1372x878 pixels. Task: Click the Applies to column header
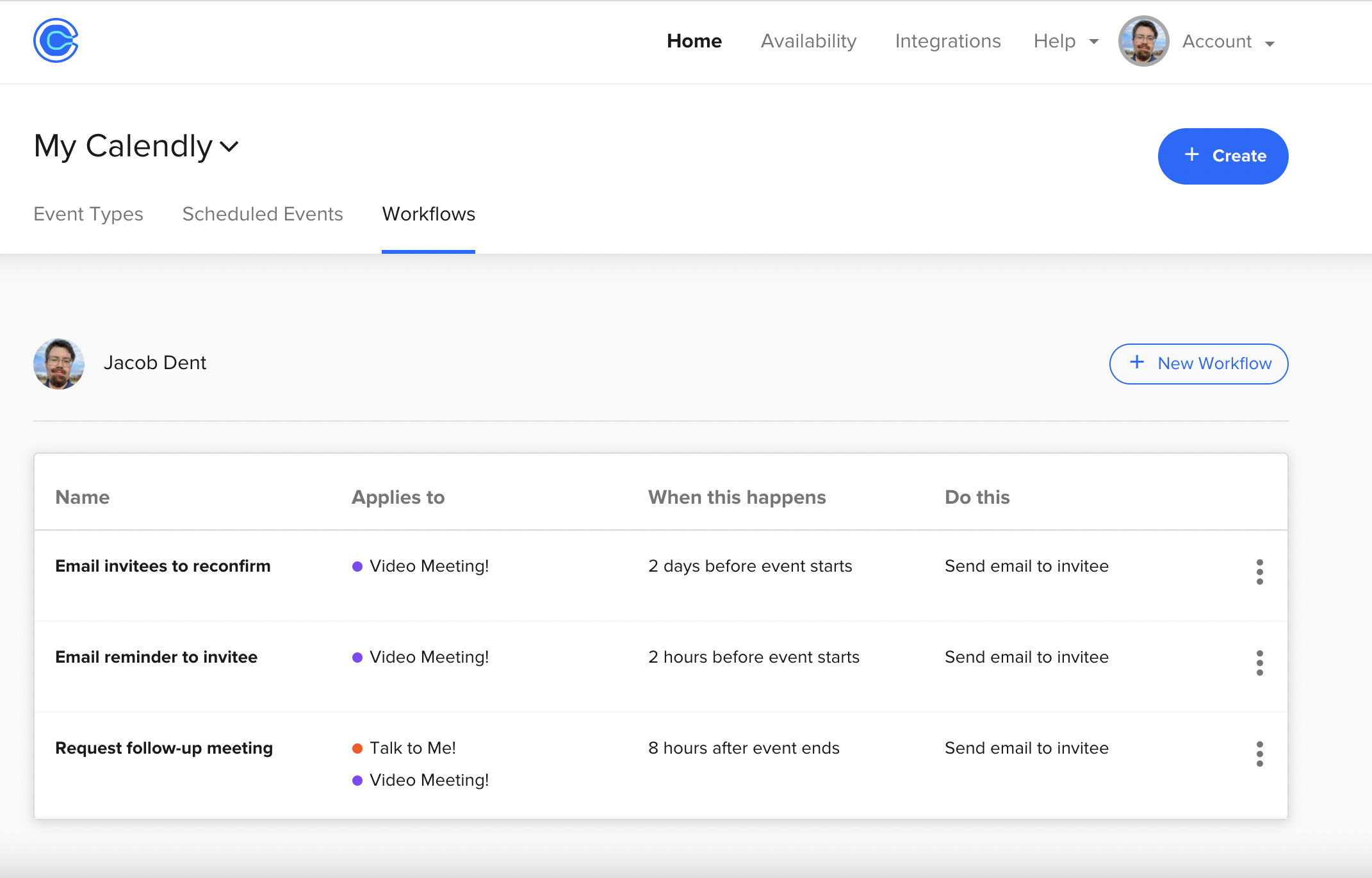pyautogui.click(x=398, y=497)
